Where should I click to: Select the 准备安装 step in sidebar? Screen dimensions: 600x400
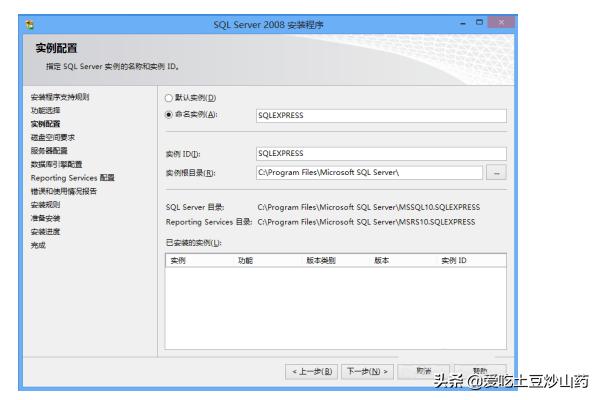coord(46,218)
